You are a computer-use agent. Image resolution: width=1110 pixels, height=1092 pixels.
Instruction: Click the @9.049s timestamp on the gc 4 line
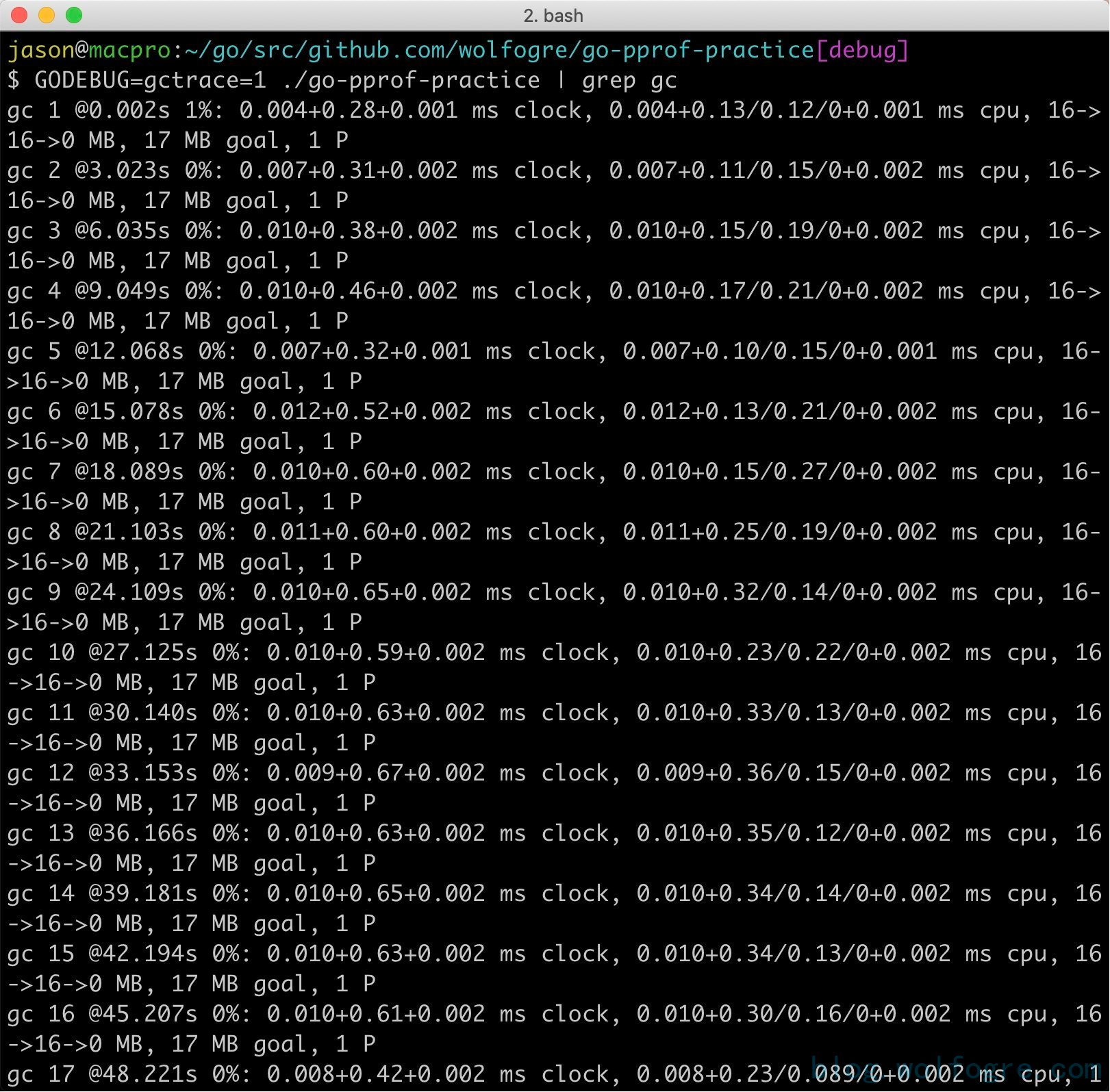point(123,291)
